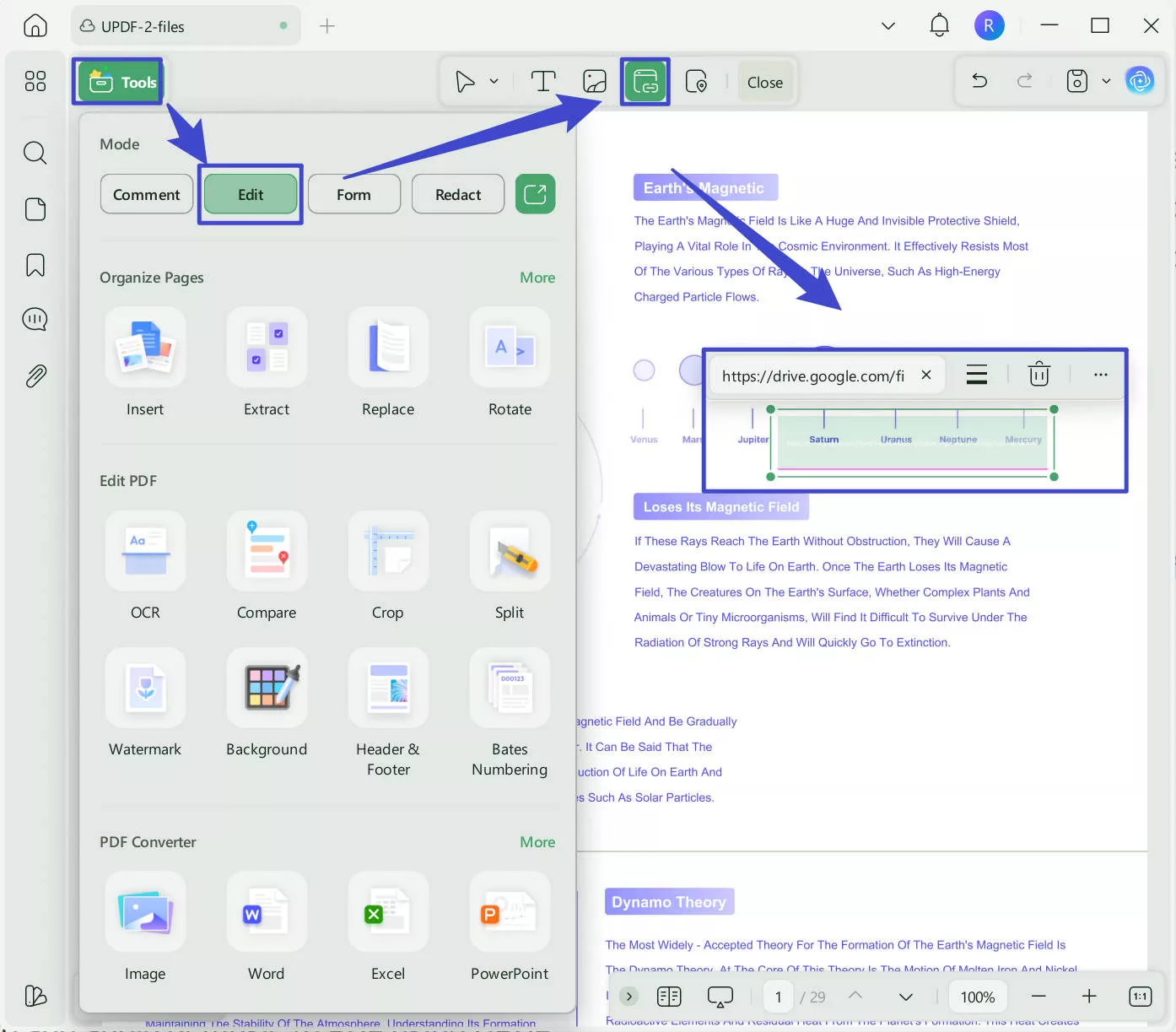Open the save options dropdown chevron
This screenshot has height=1032, width=1176.
click(1107, 81)
